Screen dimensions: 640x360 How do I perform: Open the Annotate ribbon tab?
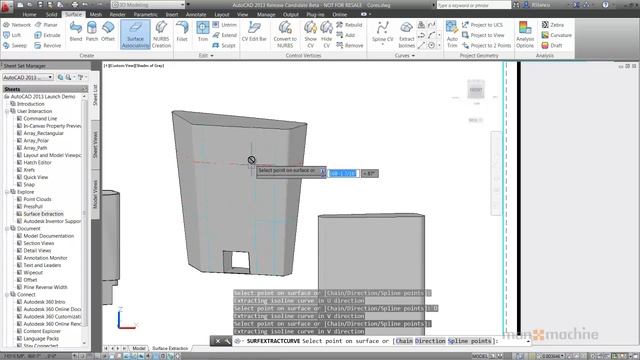tap(196, 14)
